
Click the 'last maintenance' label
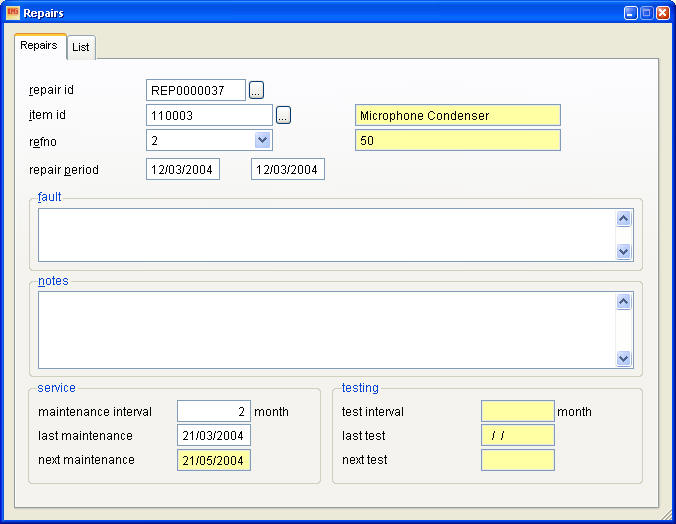[x=85, y=436]
